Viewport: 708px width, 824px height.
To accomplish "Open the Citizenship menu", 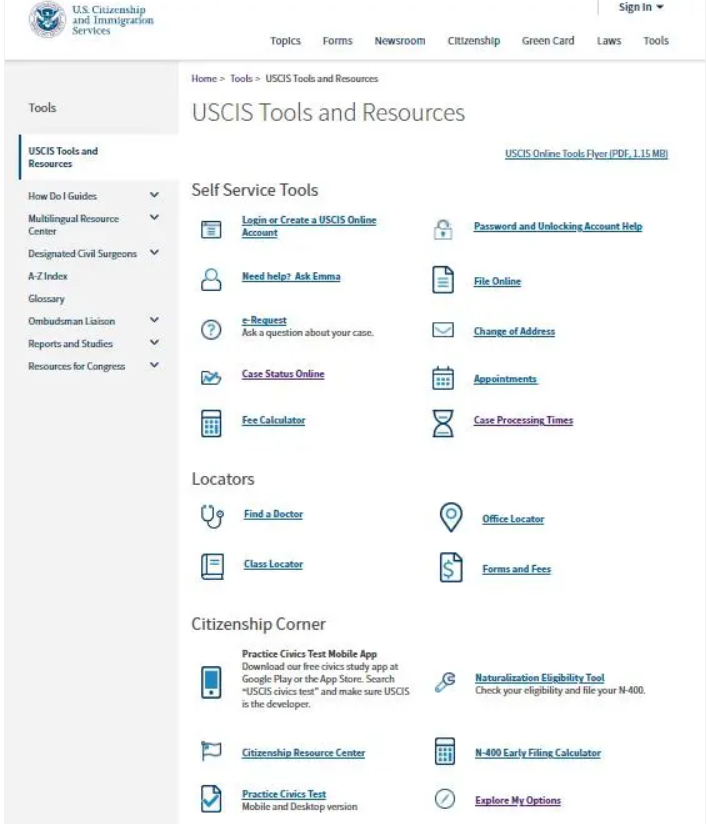I will (474, 40).
